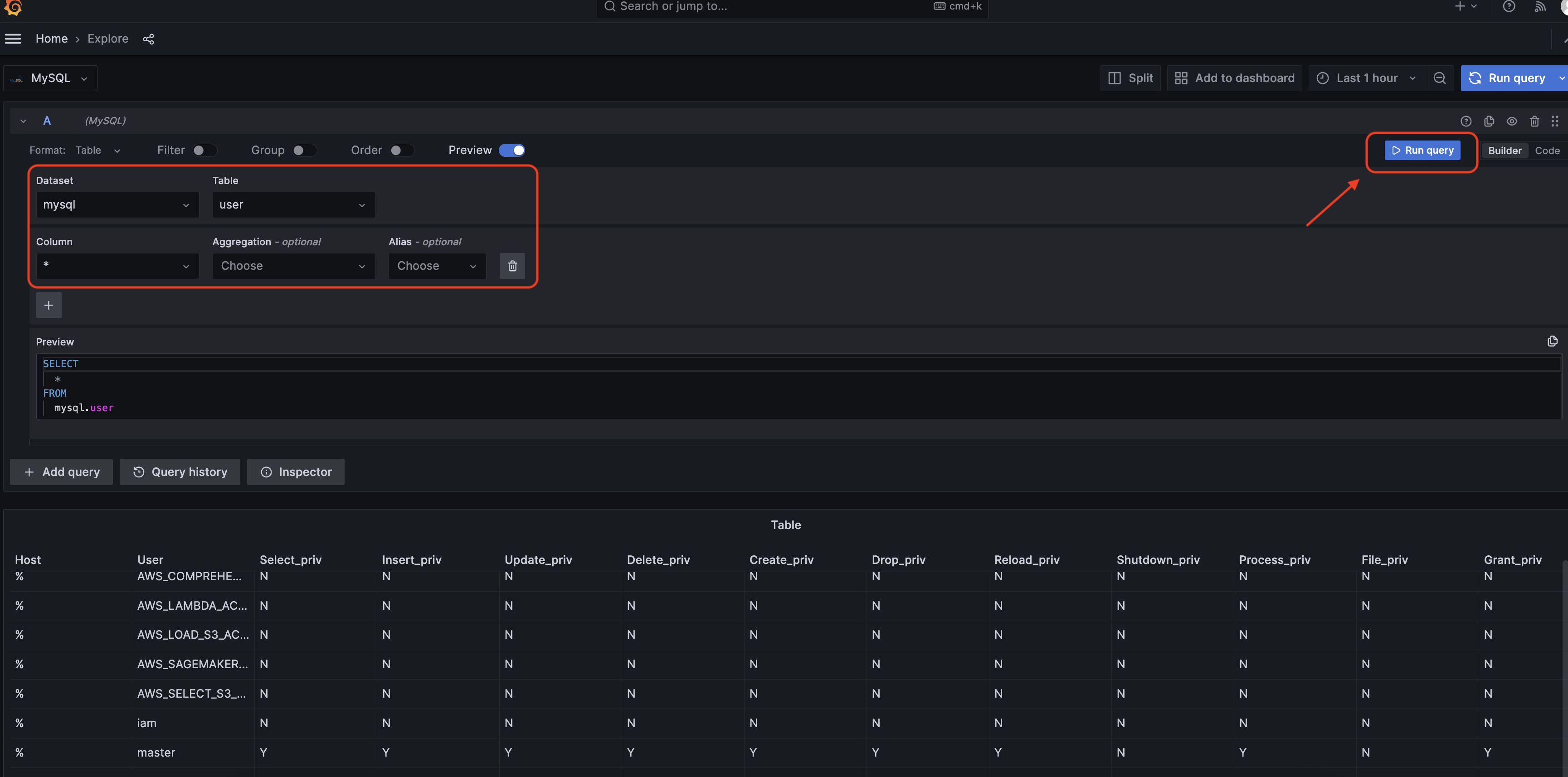Collapse query A row chevron
1568x777 pixels.
tap(23, 121)
